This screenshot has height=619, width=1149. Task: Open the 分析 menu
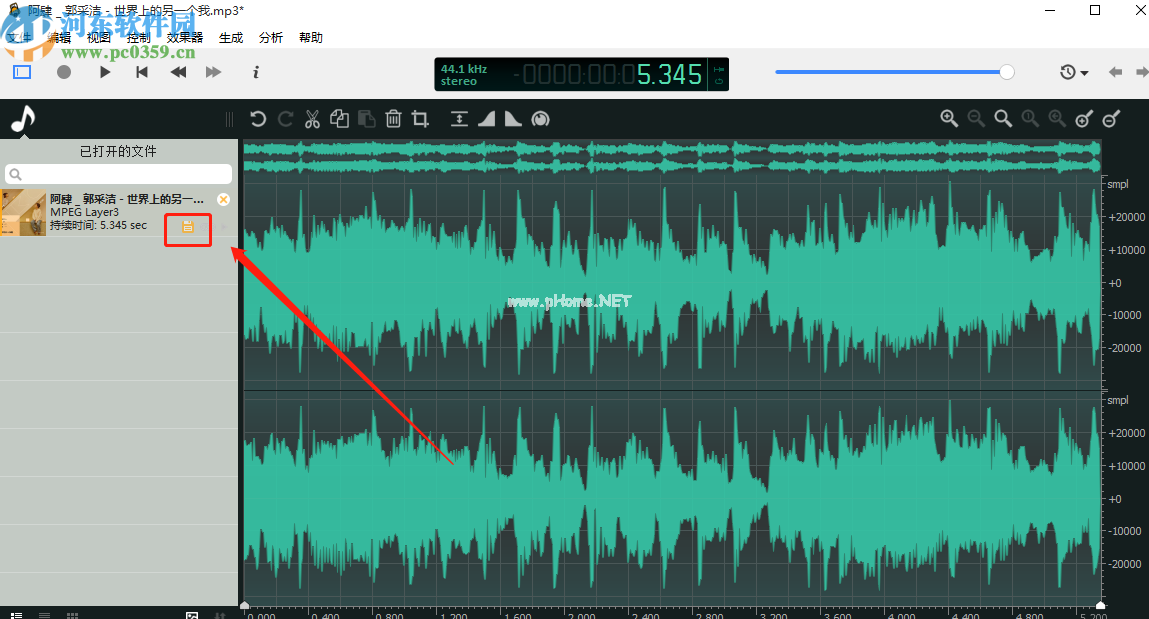[270, 38]
